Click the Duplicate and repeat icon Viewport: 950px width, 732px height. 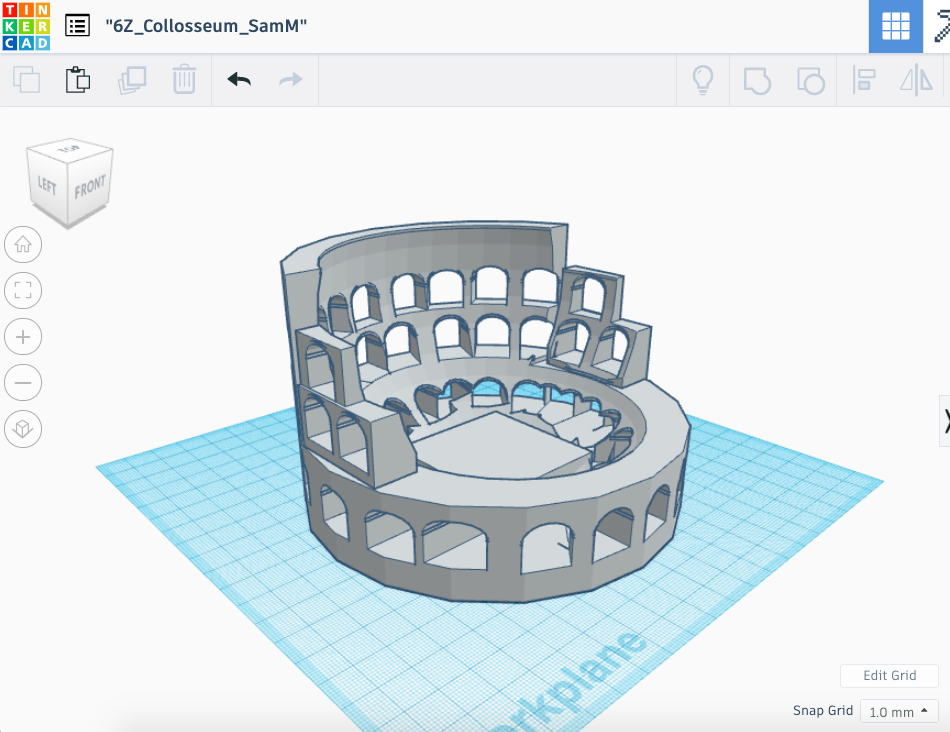coord(131,80)
